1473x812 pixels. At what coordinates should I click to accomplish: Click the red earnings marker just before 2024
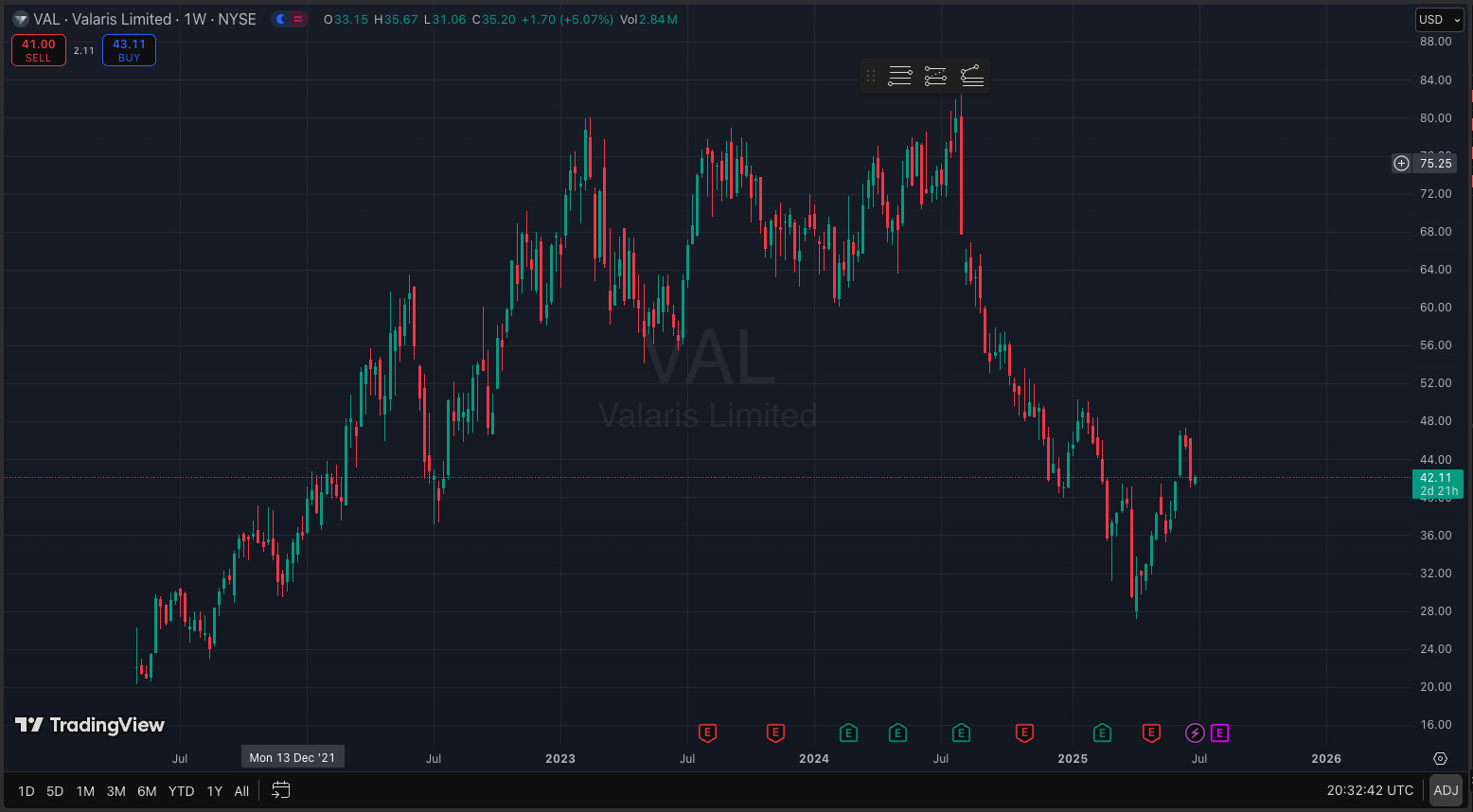775,733
